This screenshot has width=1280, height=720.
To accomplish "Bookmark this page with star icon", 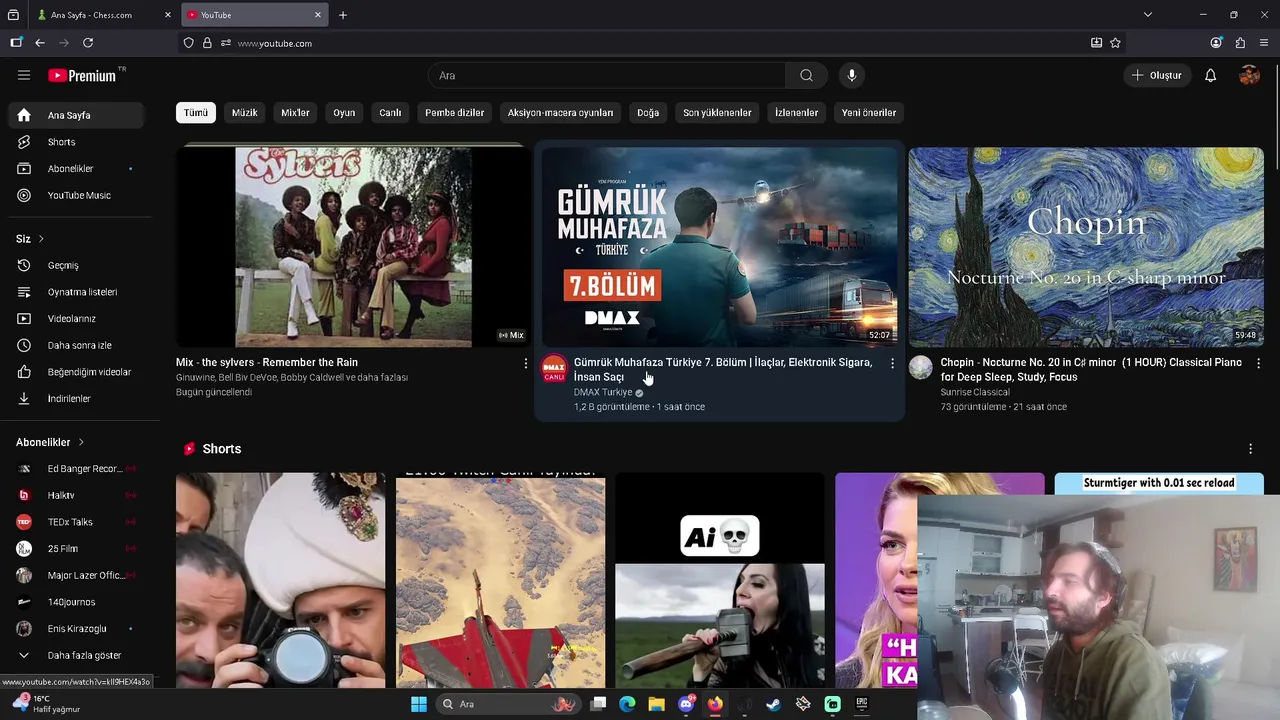I will point(1115,43).
